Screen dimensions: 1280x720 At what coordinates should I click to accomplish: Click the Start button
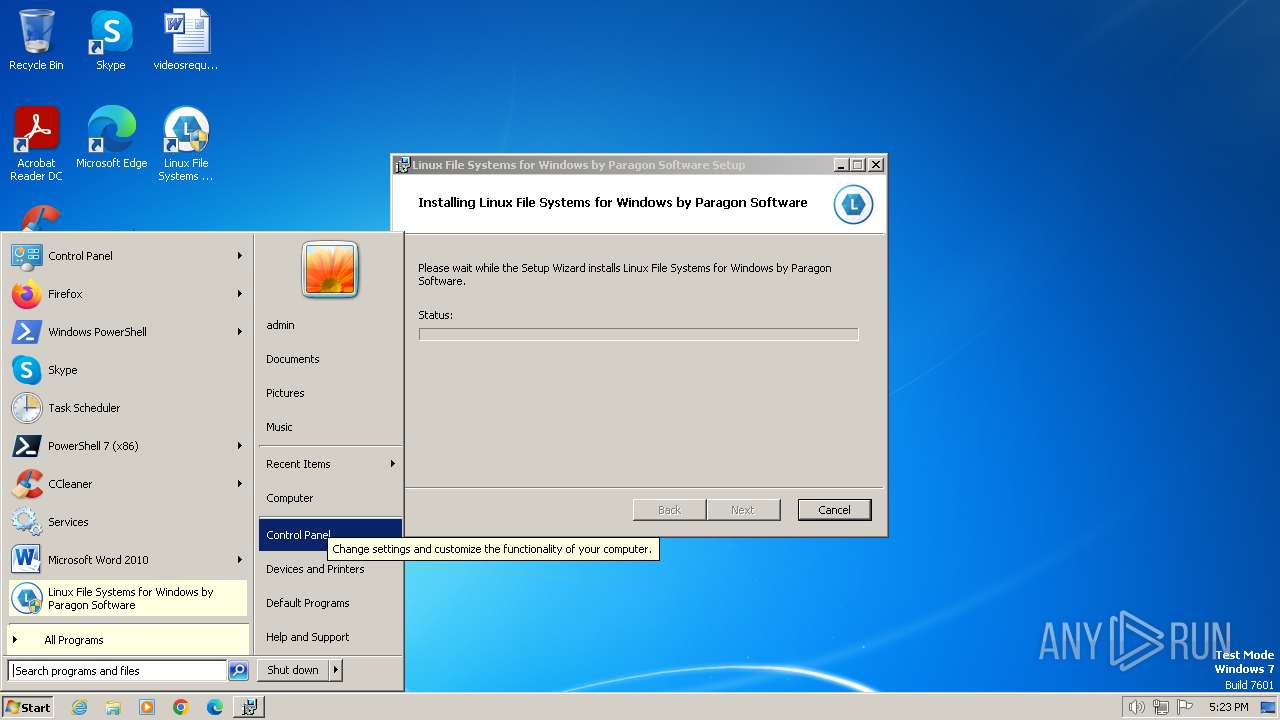[28, 707]
